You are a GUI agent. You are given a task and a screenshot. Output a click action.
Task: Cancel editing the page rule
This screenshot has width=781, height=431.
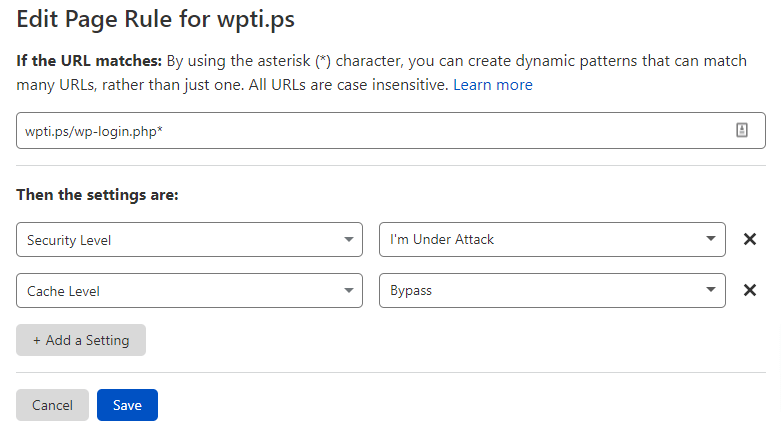tap(52, 405)
